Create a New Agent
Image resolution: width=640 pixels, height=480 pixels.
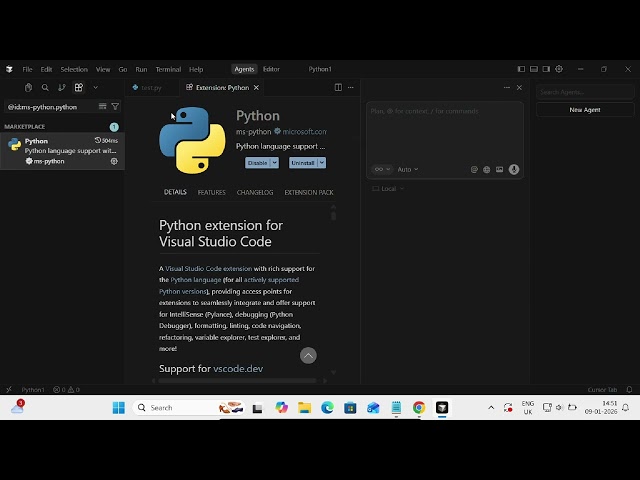[x=585, y=110]
